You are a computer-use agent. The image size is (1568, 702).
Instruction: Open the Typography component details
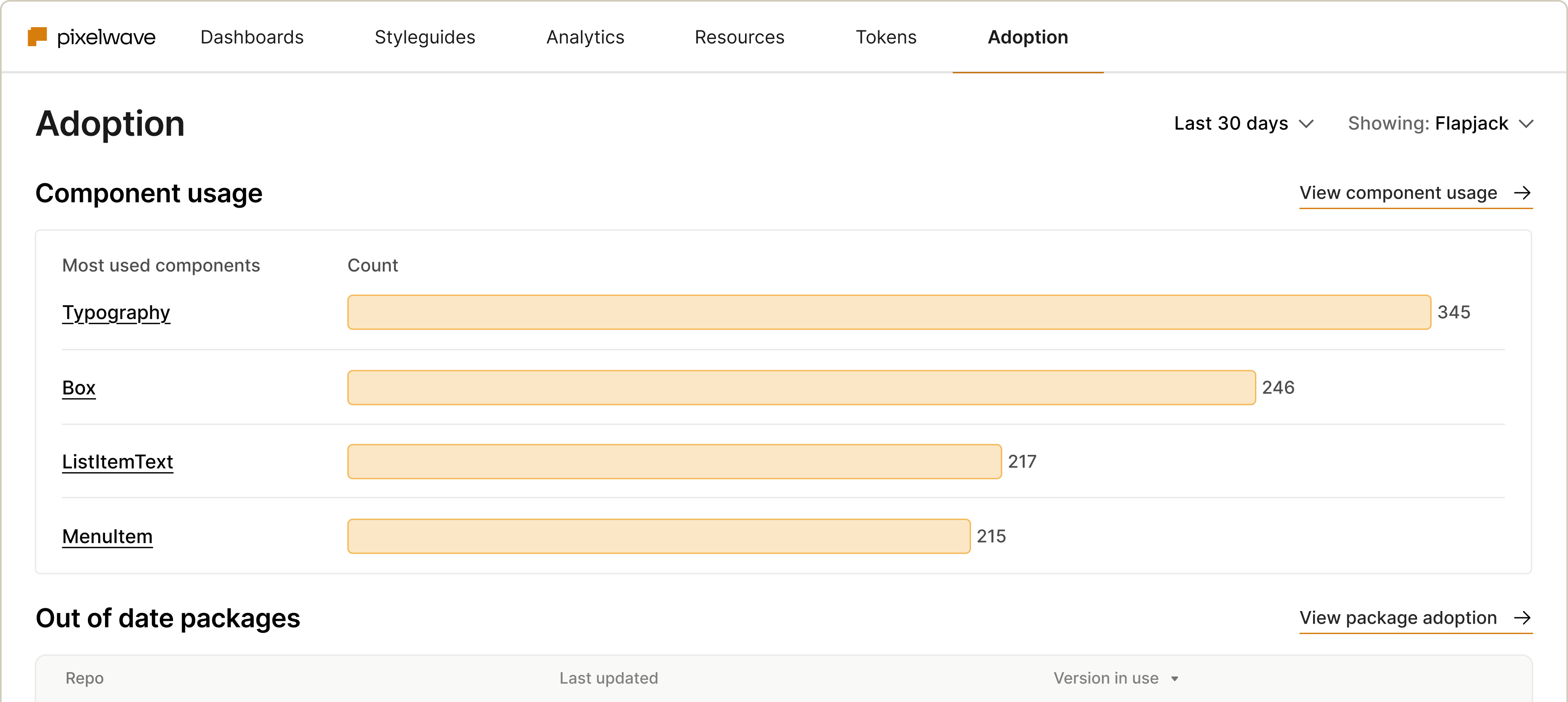[115, 313]
